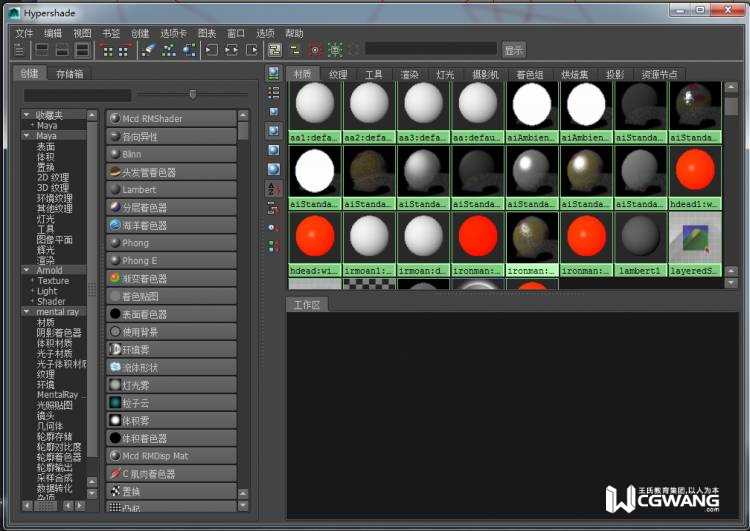The image size is (750, 531).
Task: Create a Blinn material node
Action: tap(171, 154)
